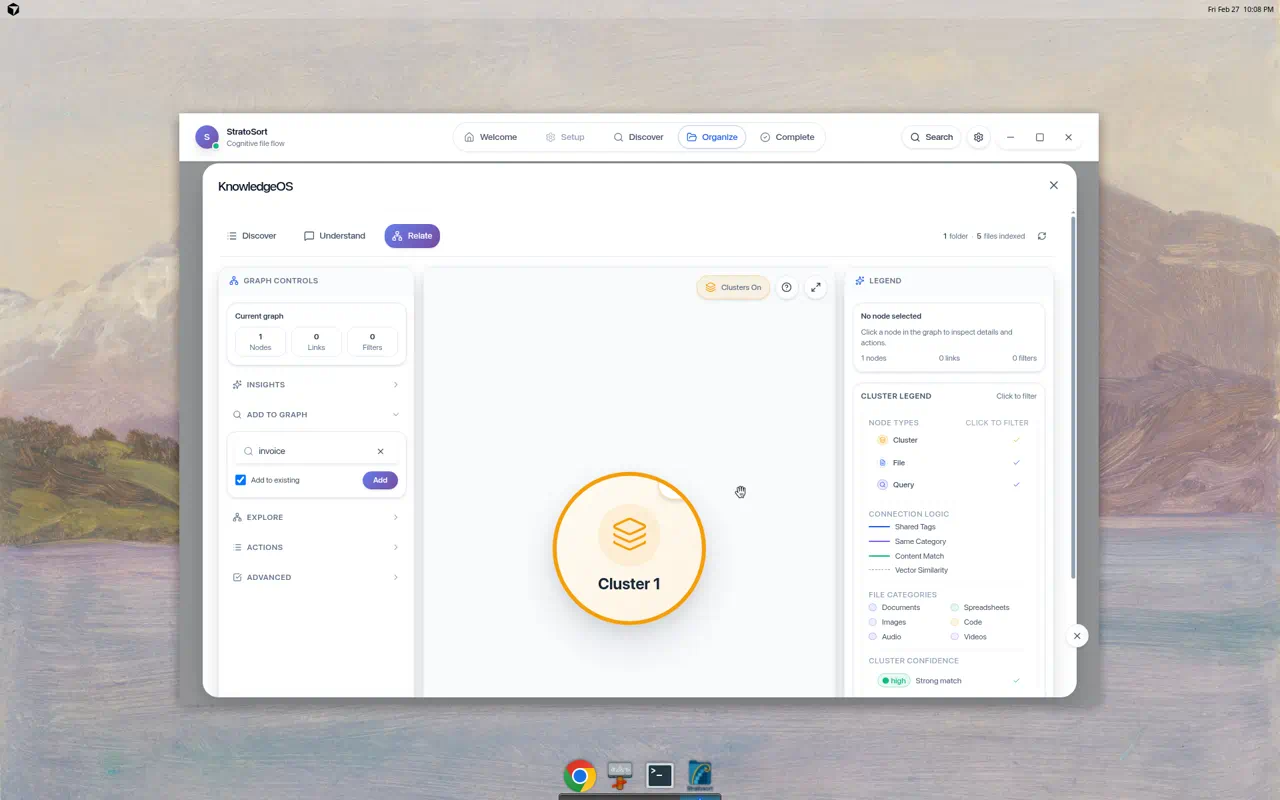Select the Cluster 1 node in graph

629,548
